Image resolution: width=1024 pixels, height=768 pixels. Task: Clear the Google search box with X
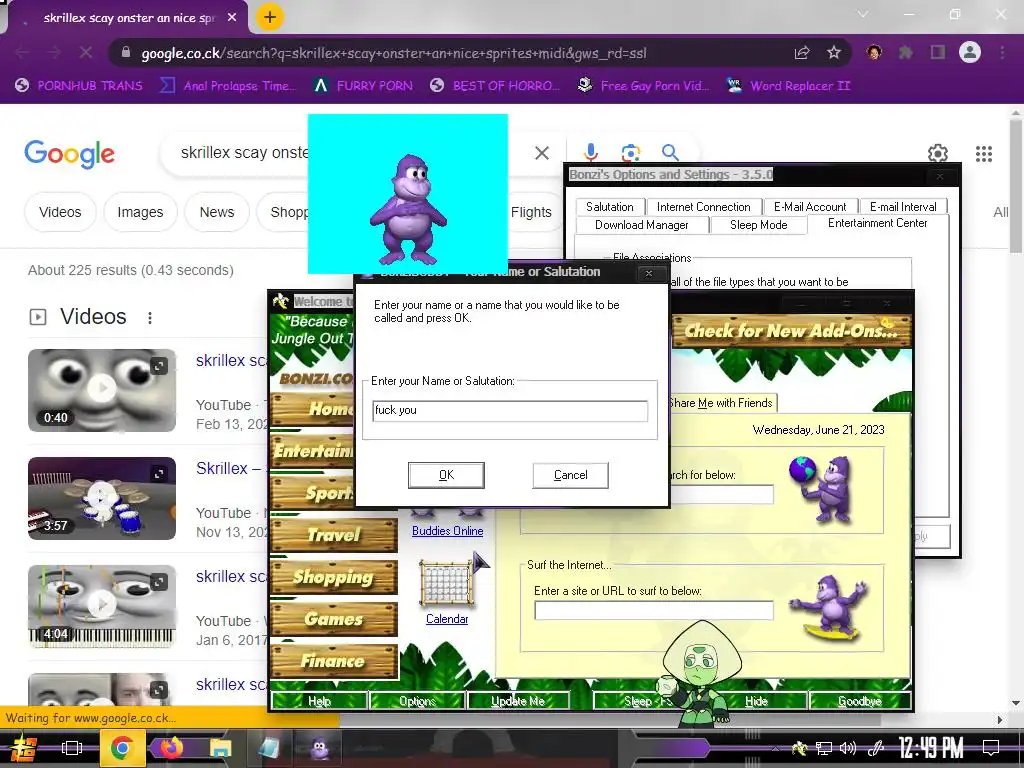click(x=541, y=153)
